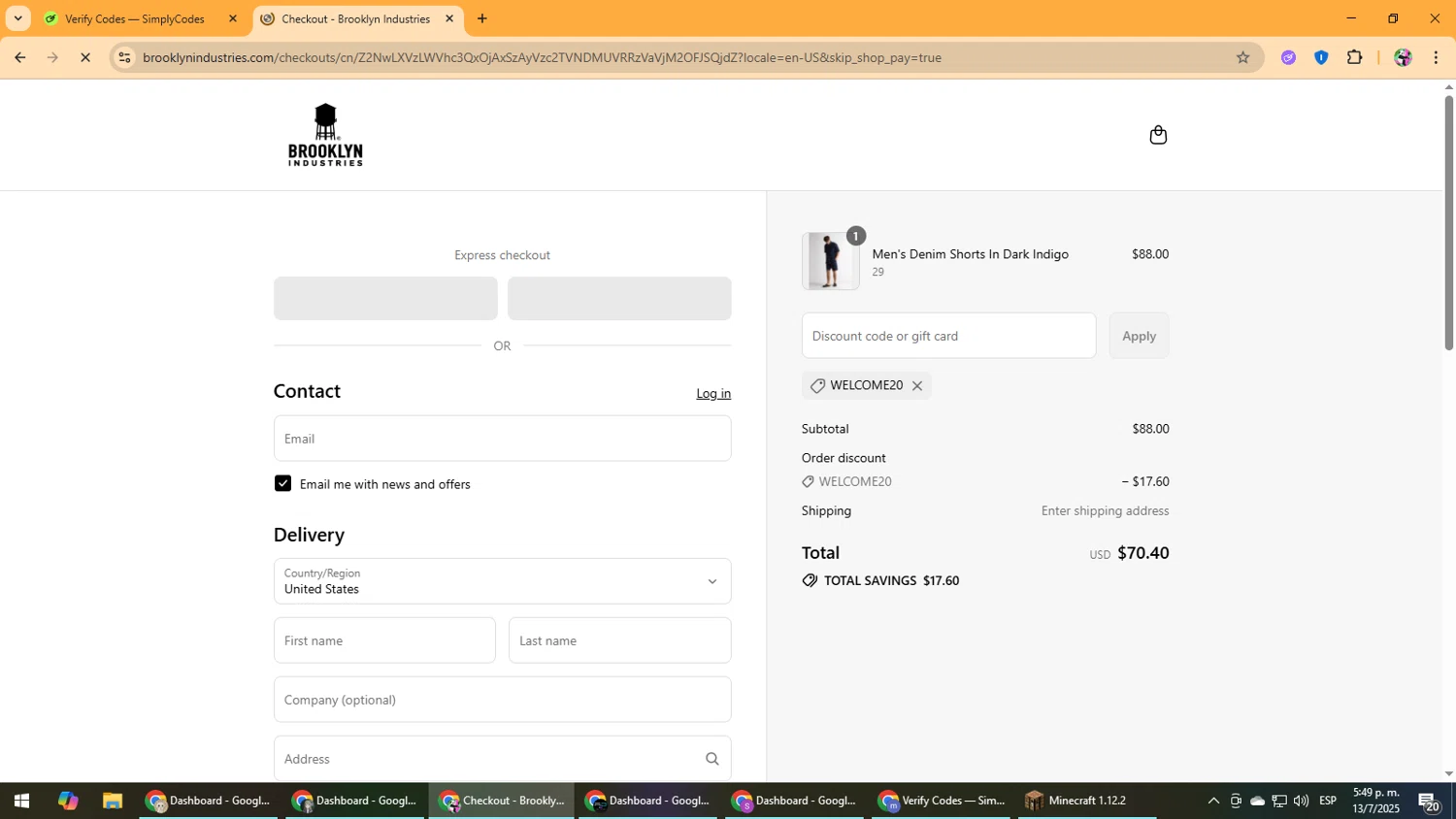Focus the Email input field
The height and width of the screenshot is (819, 1456).
(x=502, y=439)
